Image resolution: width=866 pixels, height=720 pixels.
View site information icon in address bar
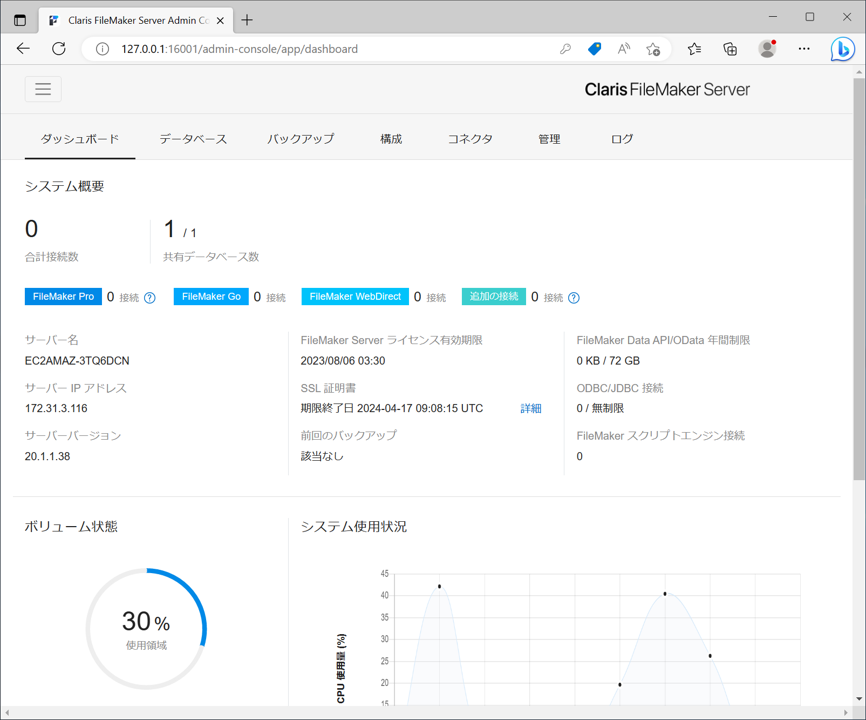[x=102, y=49]
